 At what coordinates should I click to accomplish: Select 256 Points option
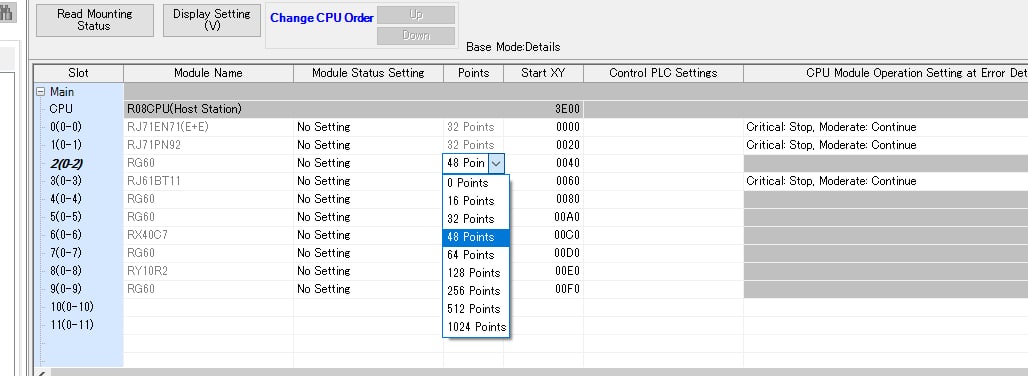(476, 291)
